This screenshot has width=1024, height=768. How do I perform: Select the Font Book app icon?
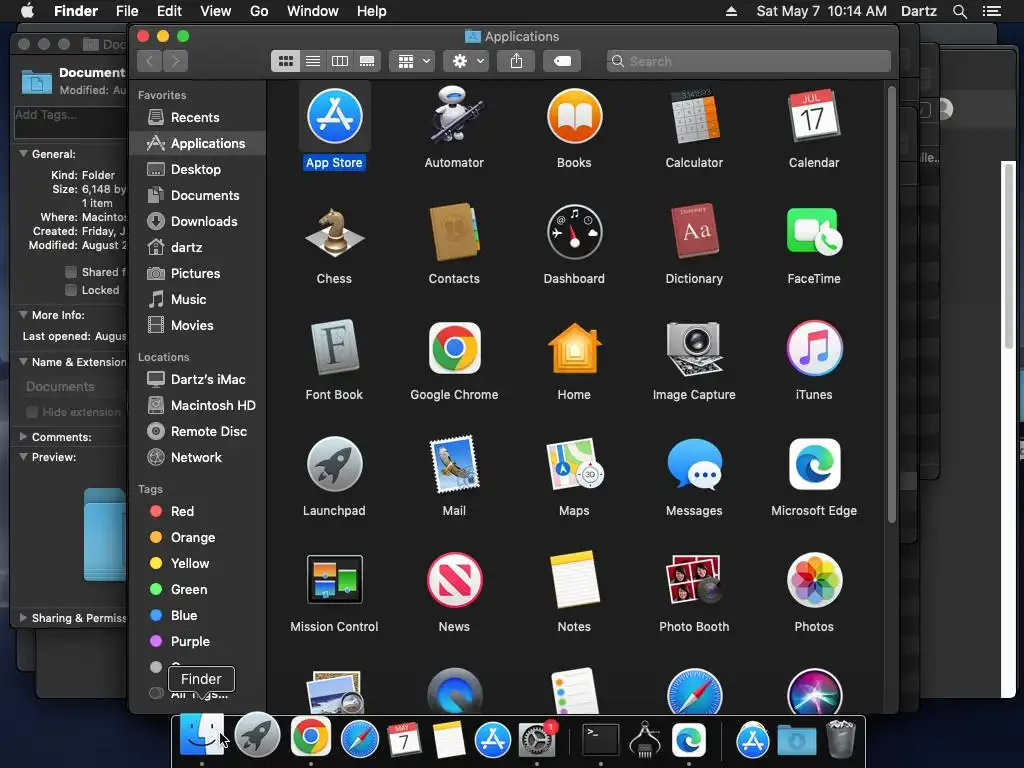tap(334, 348)
